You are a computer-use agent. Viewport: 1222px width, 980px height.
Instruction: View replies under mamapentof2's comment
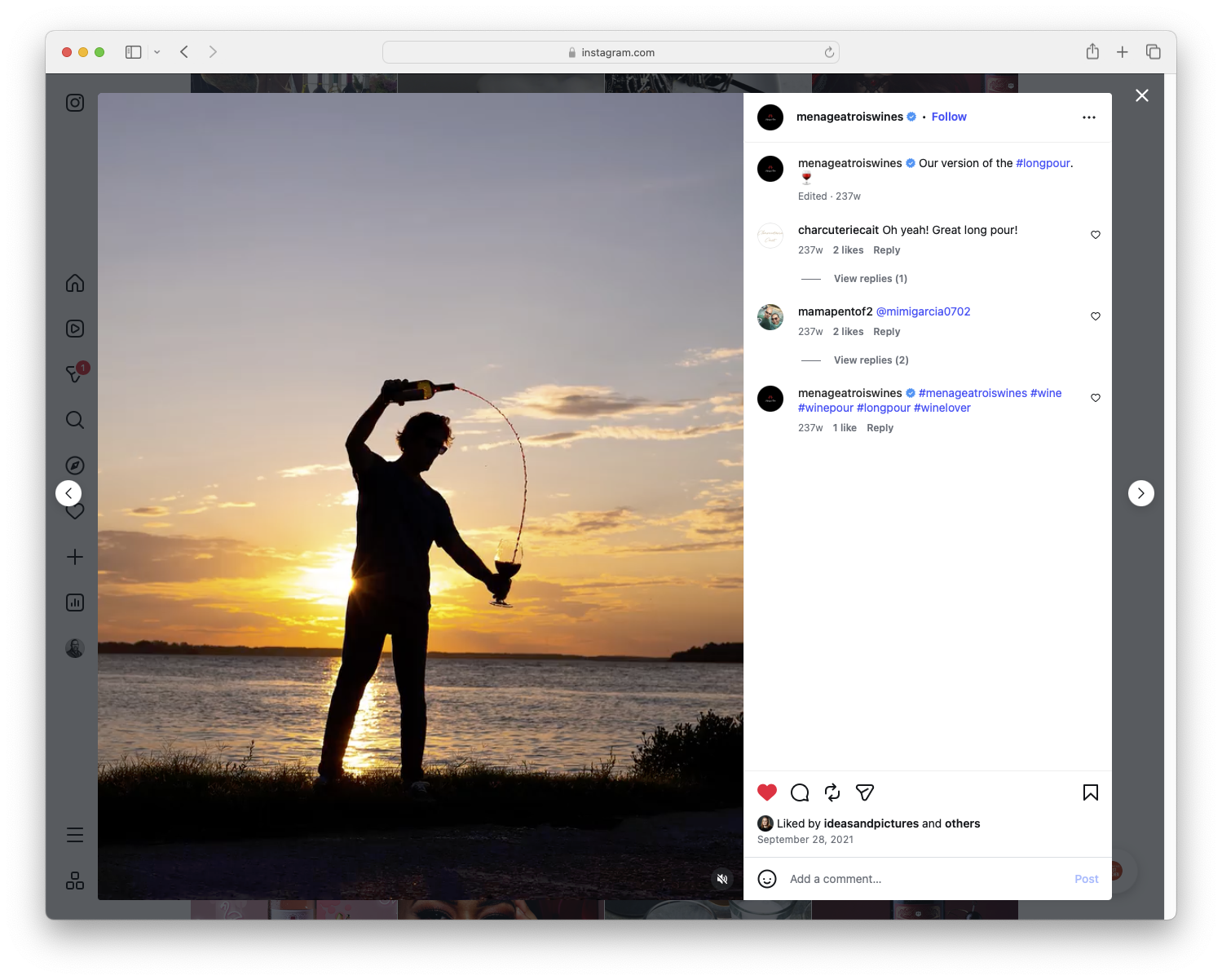click(870, 360)
